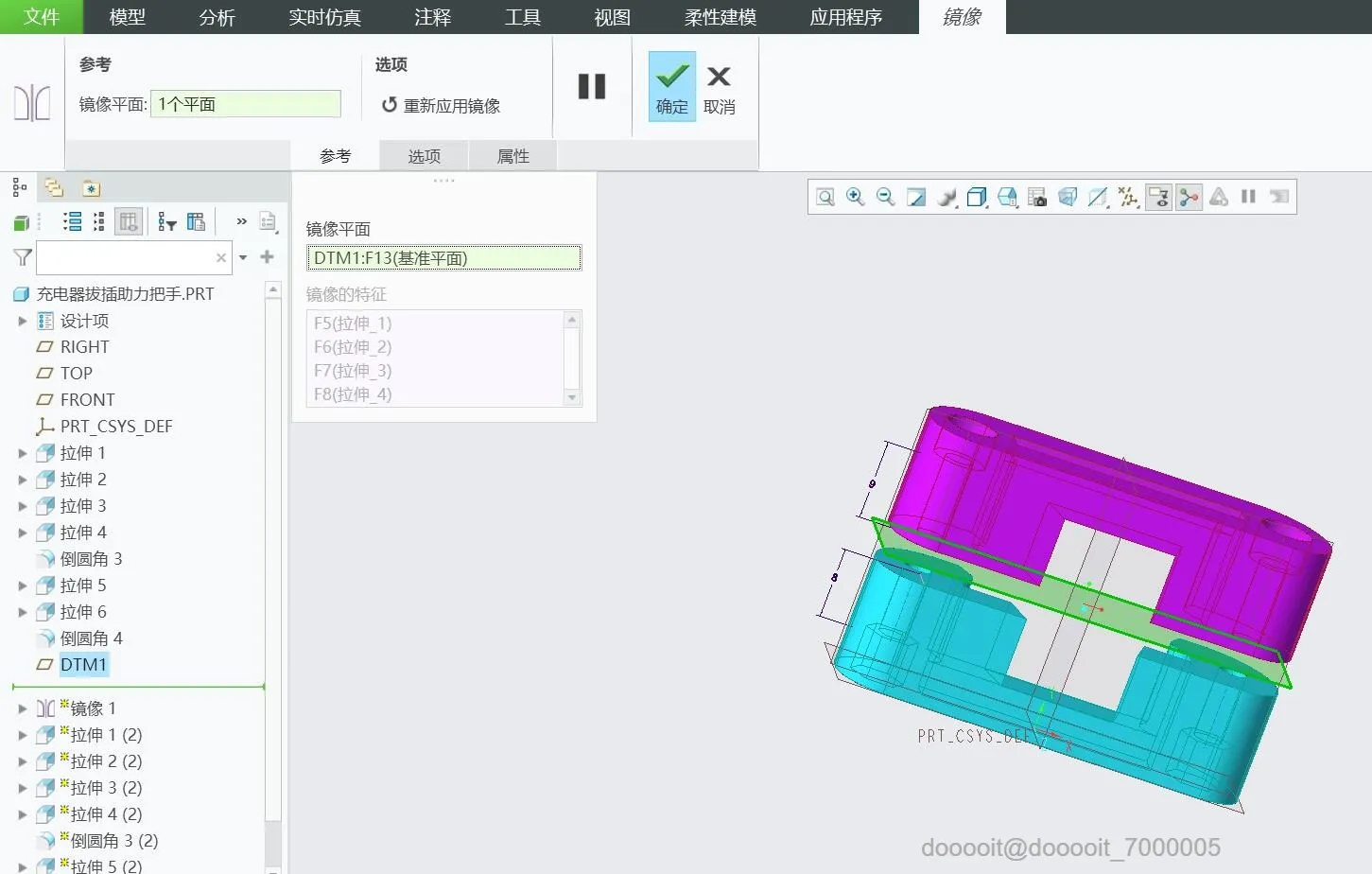Open the datum display filters icon

click(1128, 197)
